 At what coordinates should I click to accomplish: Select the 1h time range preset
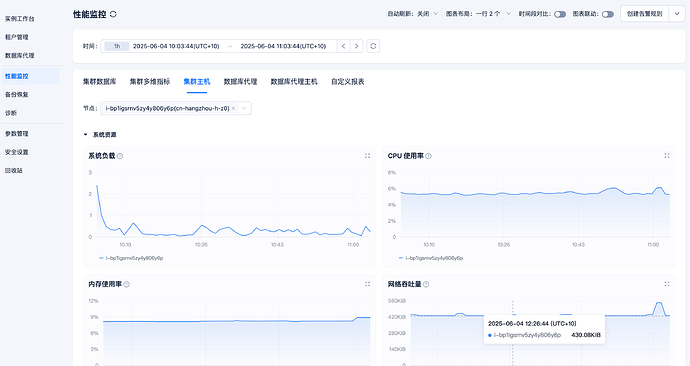117,46
